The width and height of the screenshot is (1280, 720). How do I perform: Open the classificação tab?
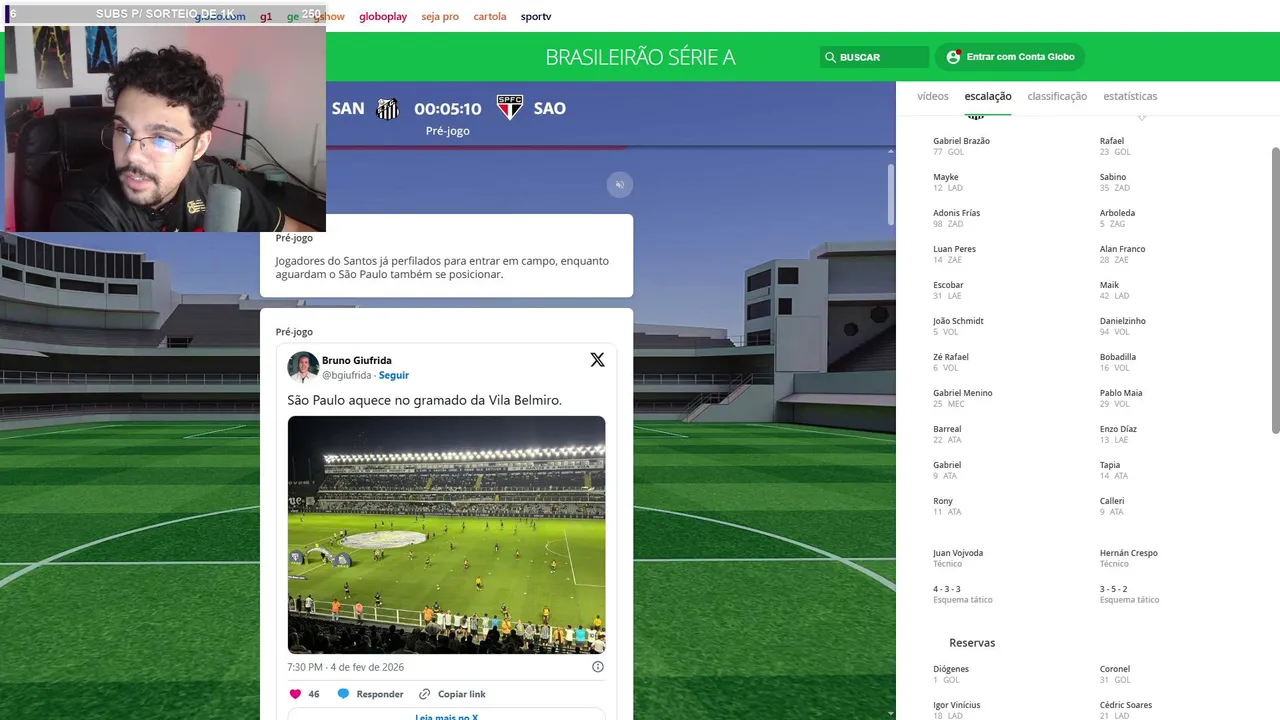(1057, 96)
